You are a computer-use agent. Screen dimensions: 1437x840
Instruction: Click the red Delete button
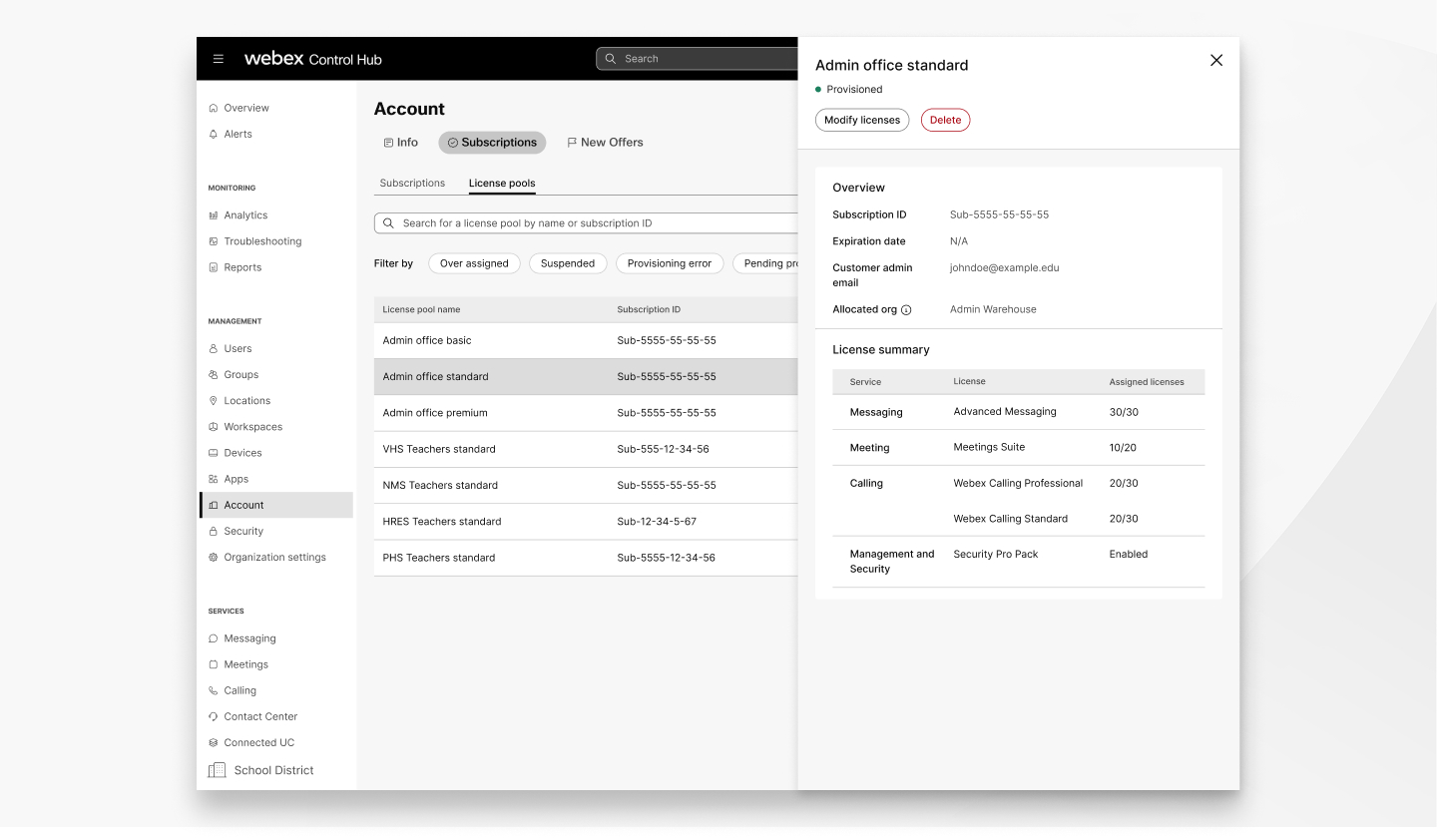(945, 120)
